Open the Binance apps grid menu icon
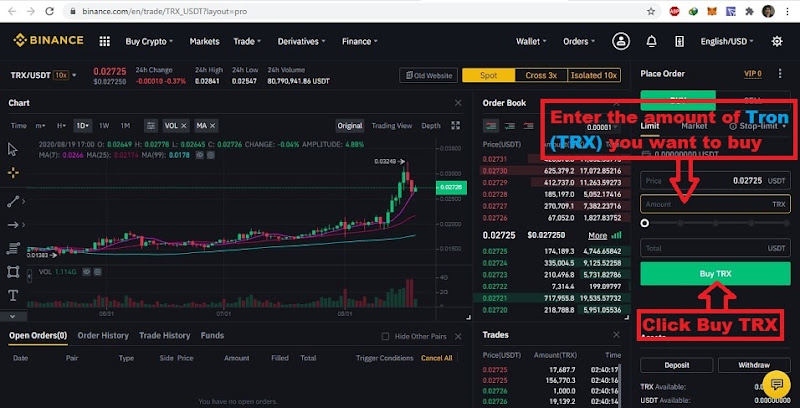800x408 pixels. [x=105, y=41]
